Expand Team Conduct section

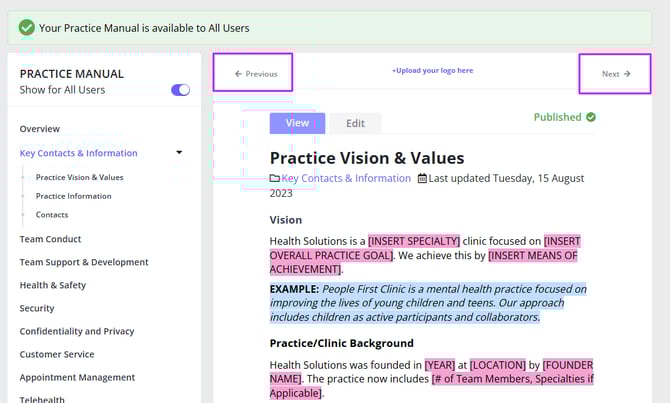[50, 239]
